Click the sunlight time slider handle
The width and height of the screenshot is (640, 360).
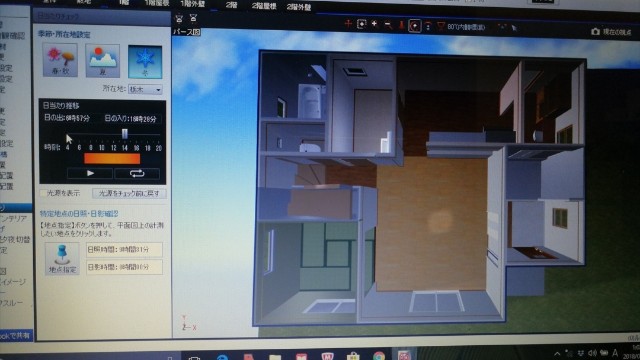pos(125,133)
